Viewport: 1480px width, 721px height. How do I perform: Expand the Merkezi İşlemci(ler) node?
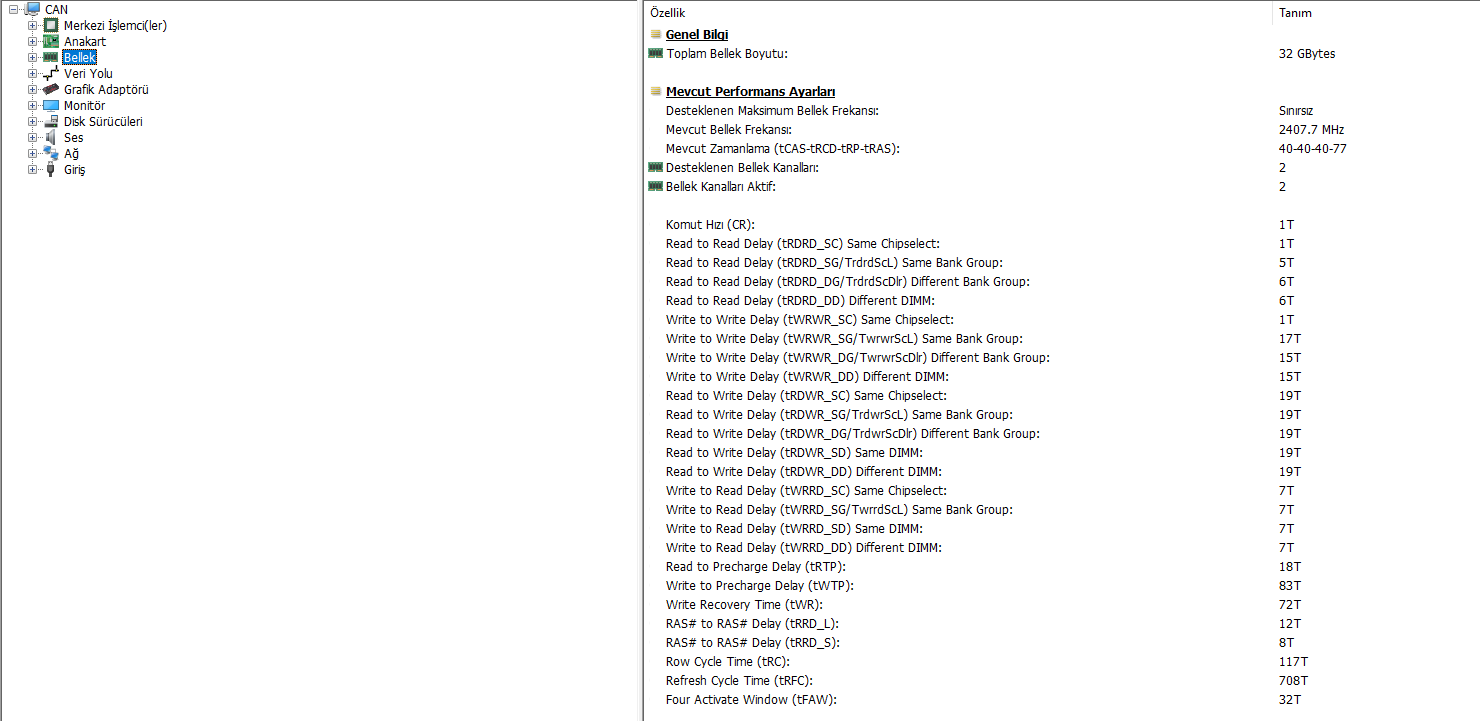[x=32, y=25]
